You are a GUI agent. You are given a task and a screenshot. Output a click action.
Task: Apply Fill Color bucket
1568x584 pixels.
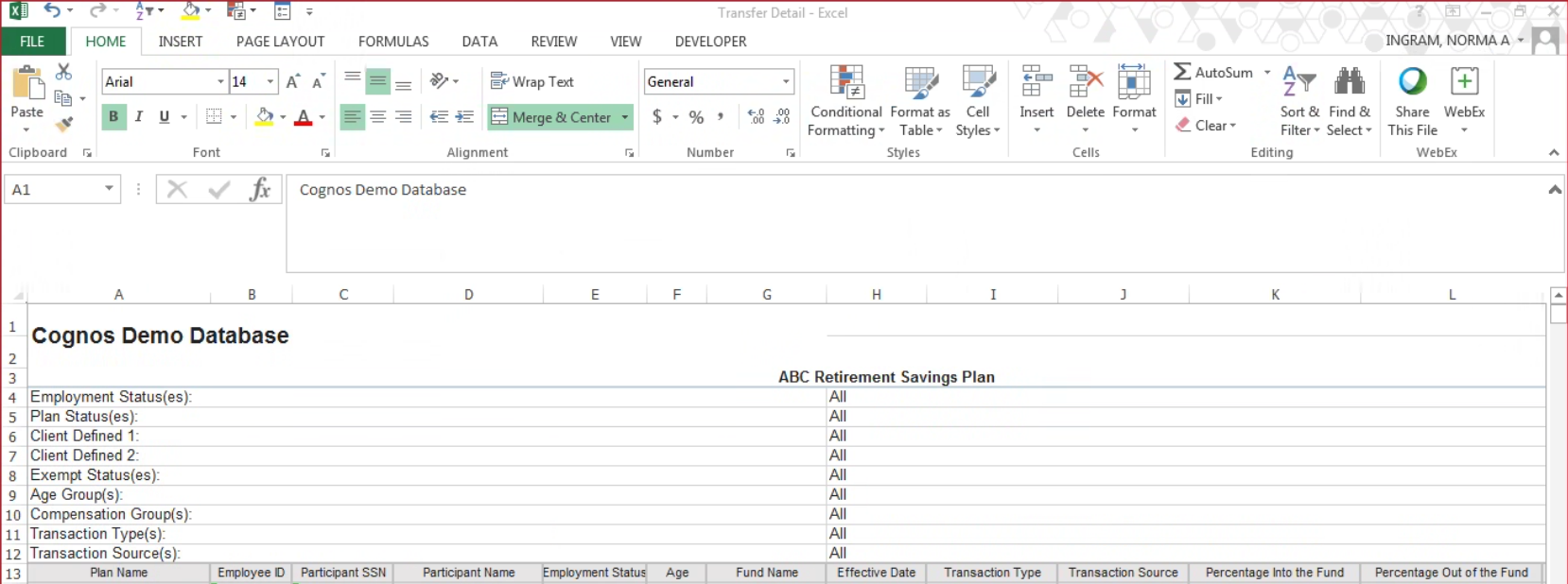coord(265,117)
